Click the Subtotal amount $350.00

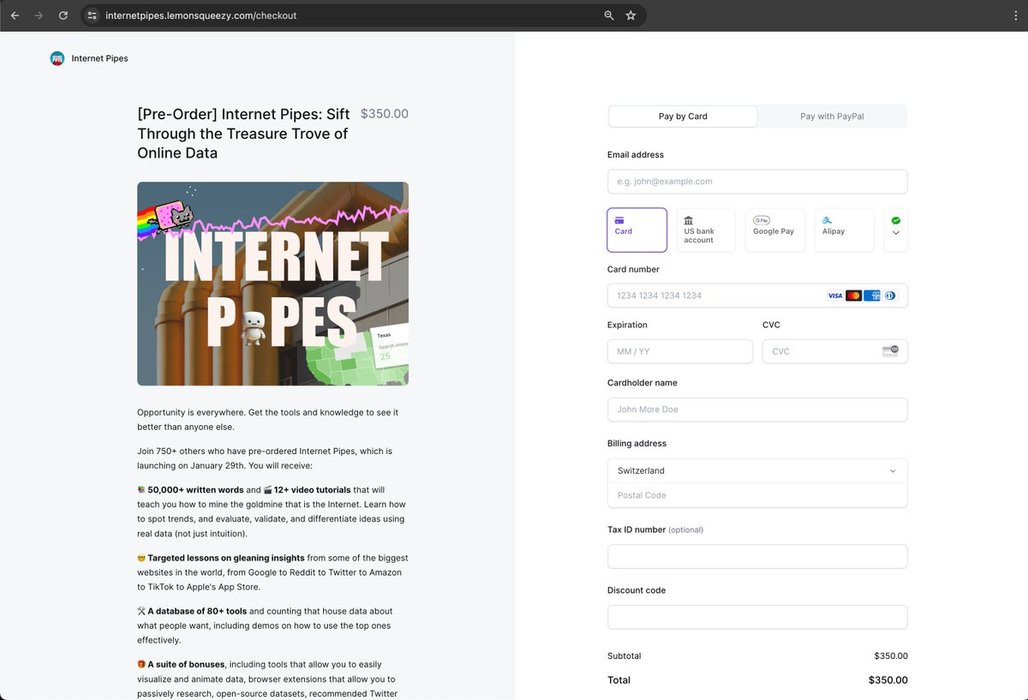point(890,656)
